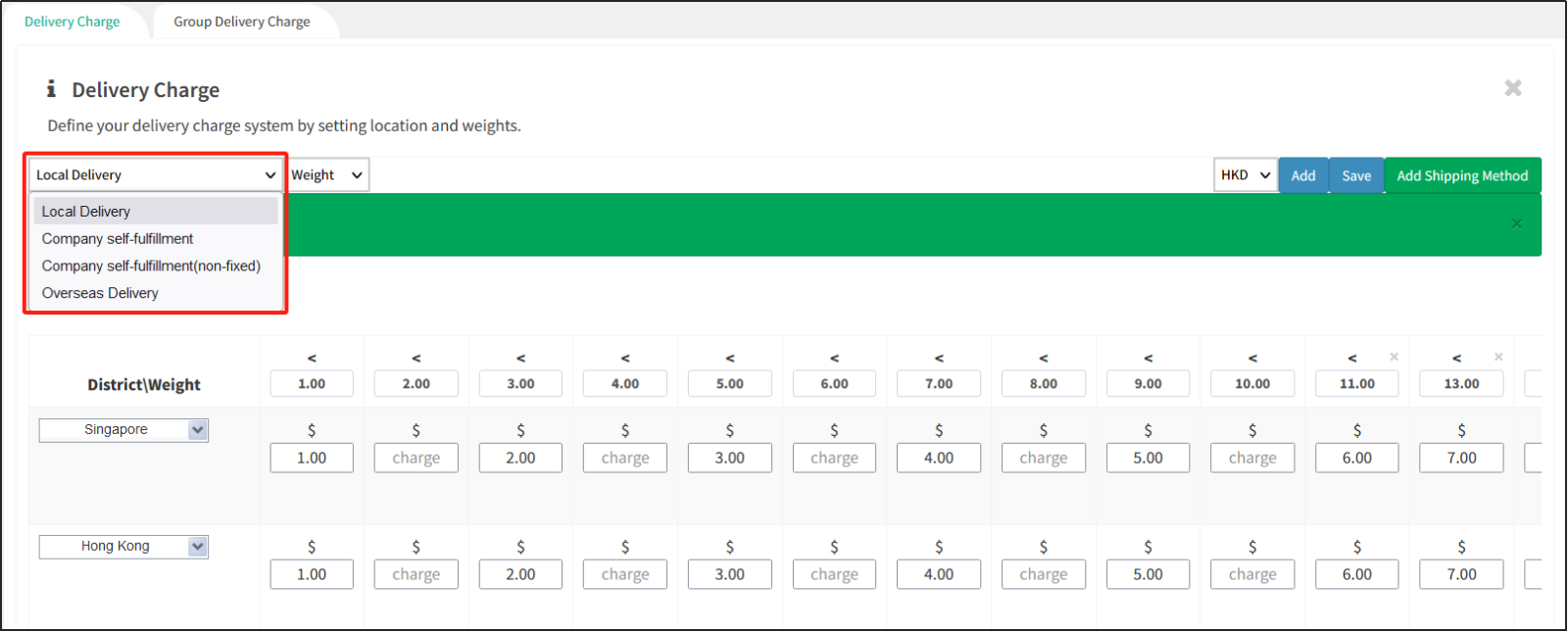Remove the 11.00 weight column
This screenshot has height=632, width=1568.
pyautogui.click(x=1394, y=357)
